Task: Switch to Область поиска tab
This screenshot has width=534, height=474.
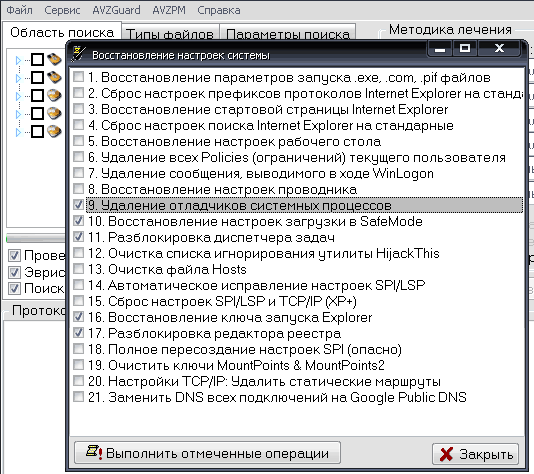Action: coord(62,32)
